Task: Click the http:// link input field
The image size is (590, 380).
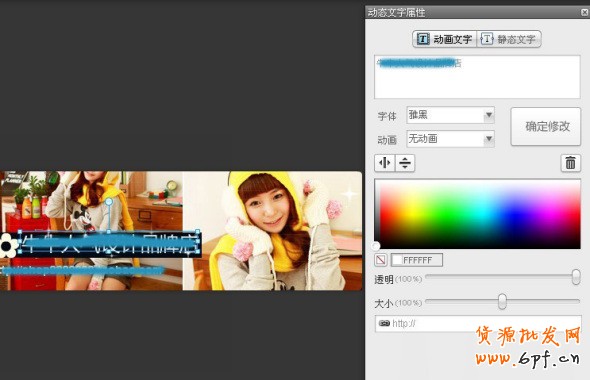Action: click(x=478, y=324)
